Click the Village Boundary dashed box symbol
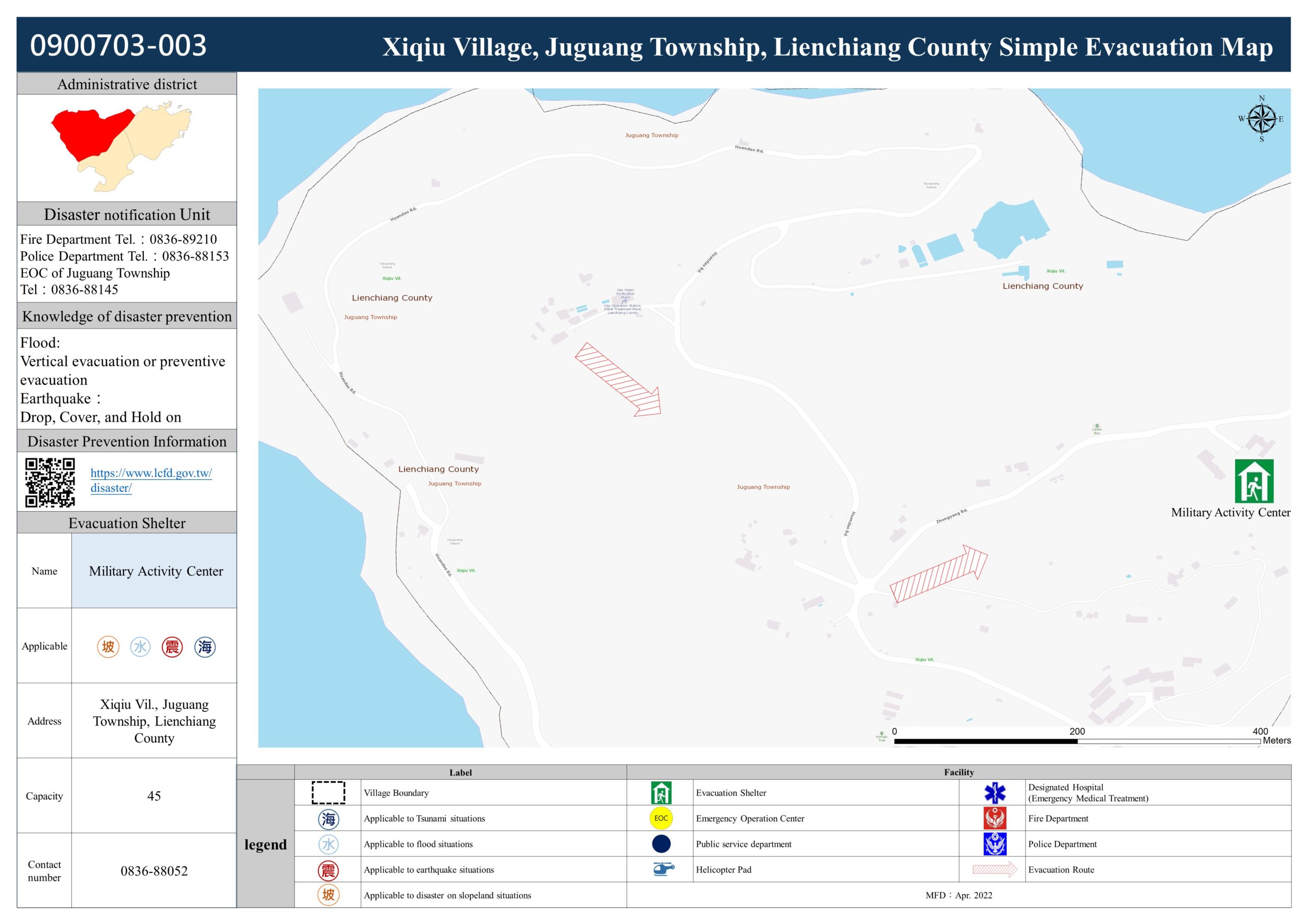Image resolution: width=1306 pixels, height=924 pixels. tap(328, 792)
